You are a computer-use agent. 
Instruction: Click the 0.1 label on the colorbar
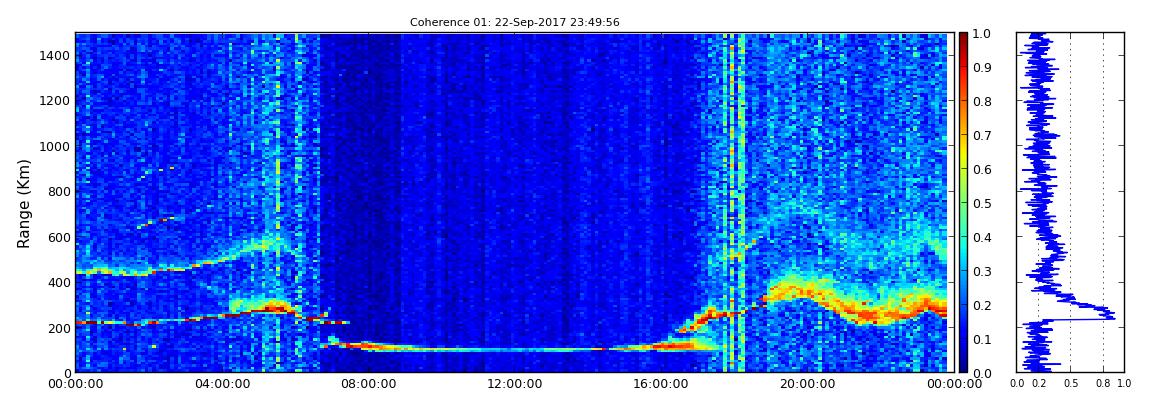point(981,340)
